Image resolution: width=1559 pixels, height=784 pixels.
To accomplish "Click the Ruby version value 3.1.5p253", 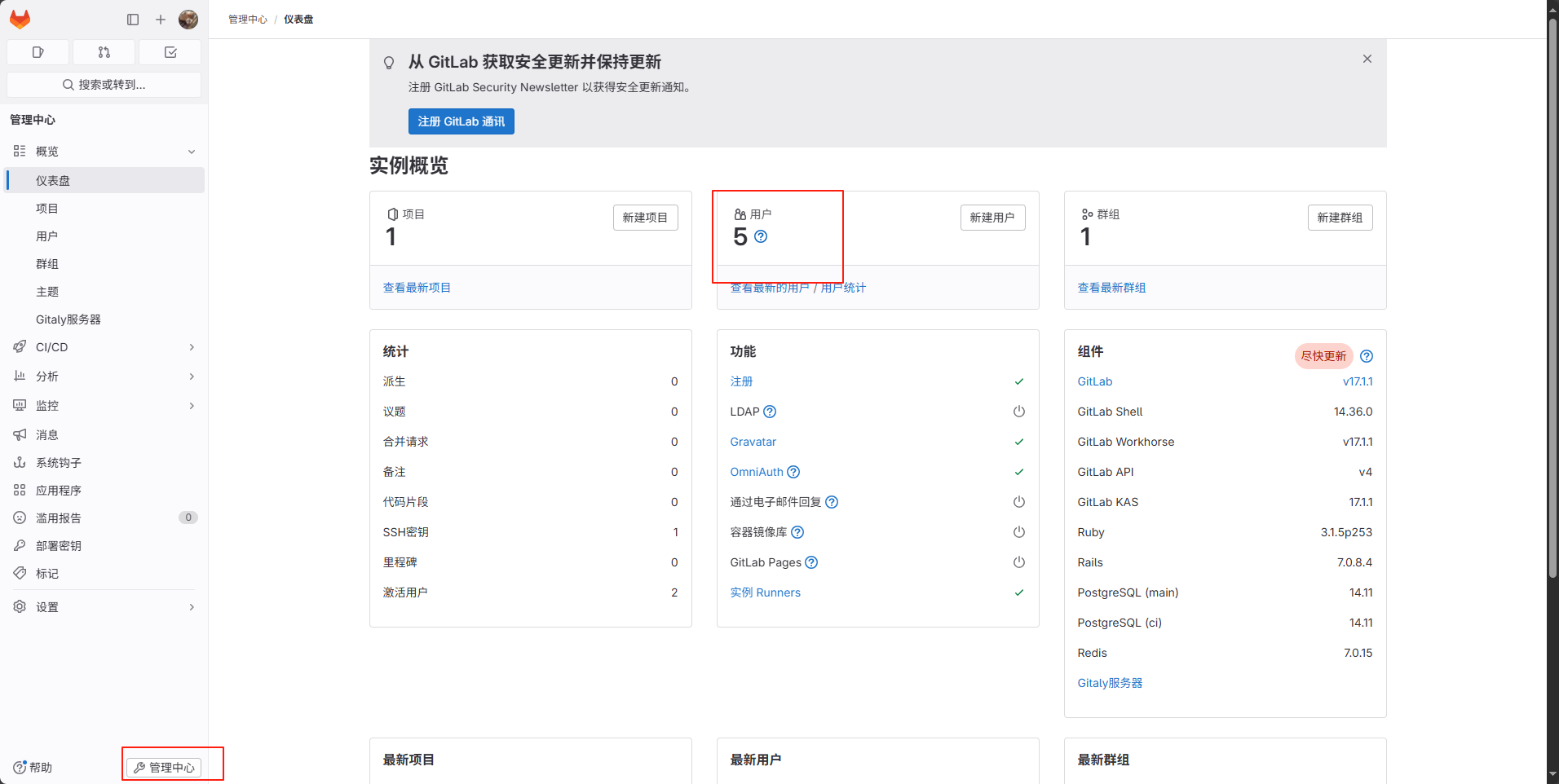I will click(1346, 532).
